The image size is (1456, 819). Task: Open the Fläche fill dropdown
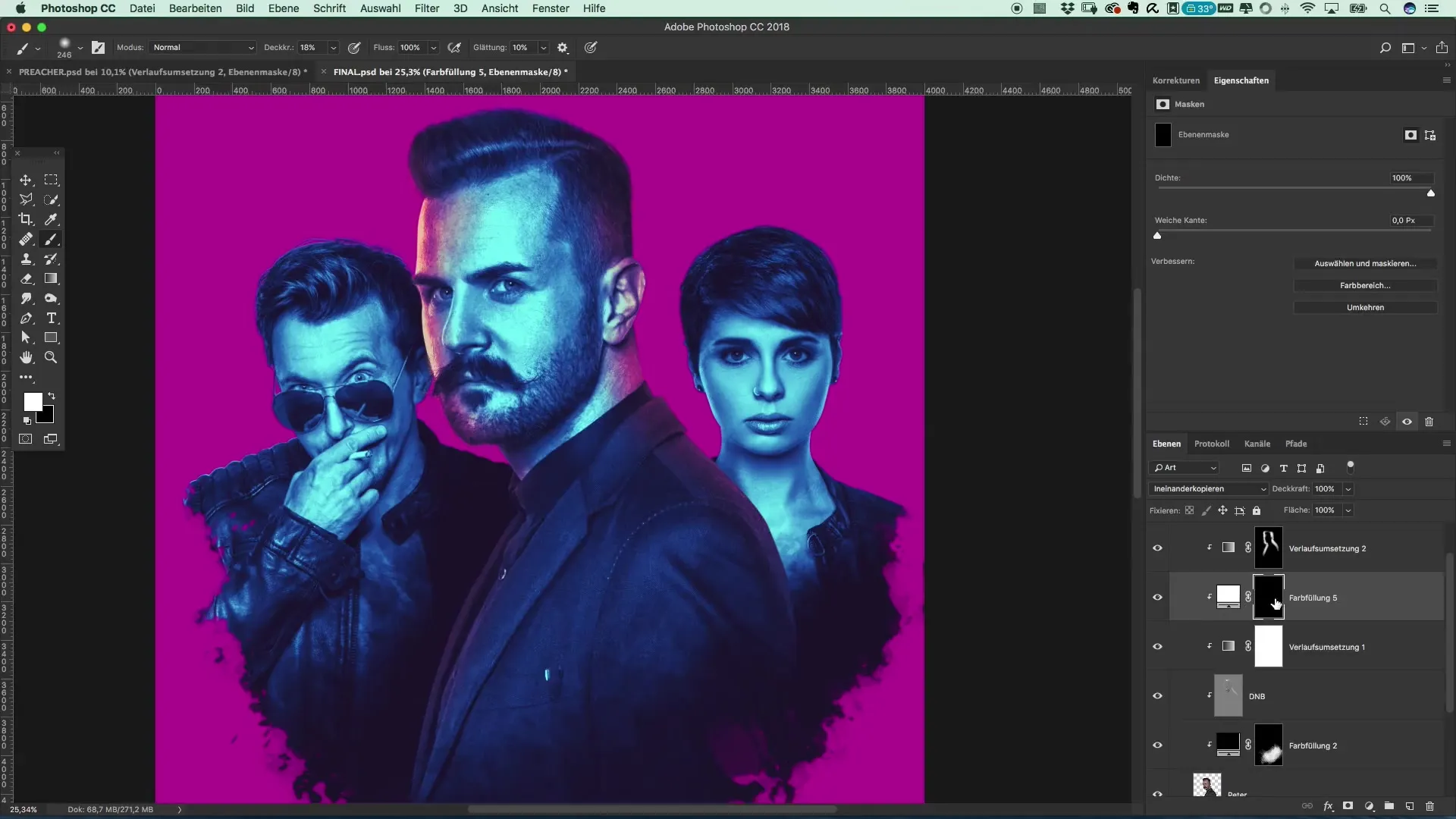[1348, 510]
